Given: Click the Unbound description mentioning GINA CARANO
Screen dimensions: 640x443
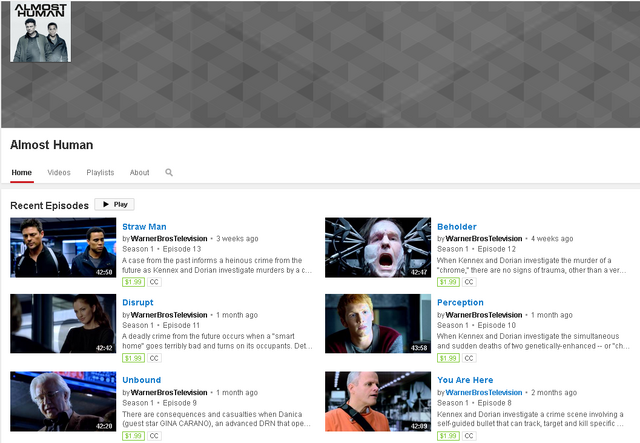Looking at the screenshot, I should point(216,419).
